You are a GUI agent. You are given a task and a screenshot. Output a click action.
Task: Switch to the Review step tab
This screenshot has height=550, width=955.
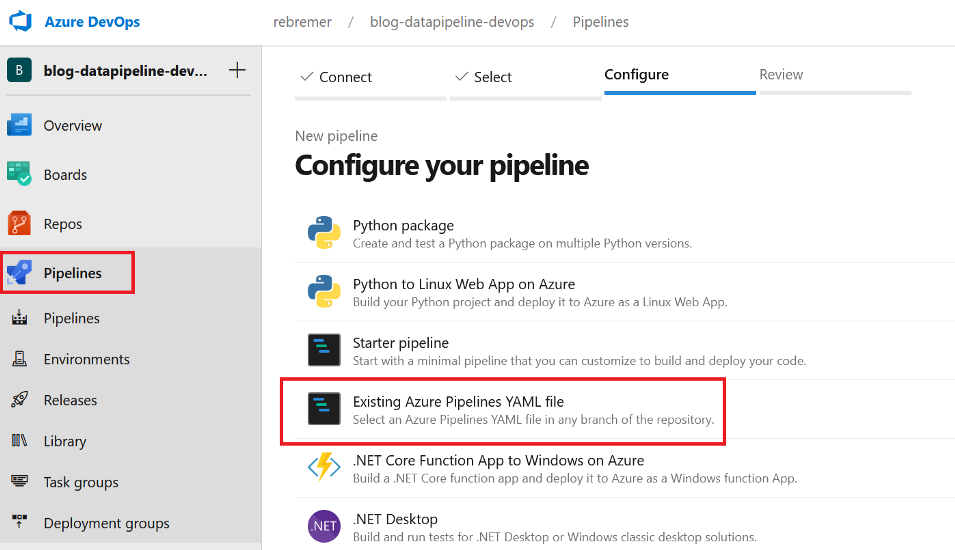(x=781, y=75)
